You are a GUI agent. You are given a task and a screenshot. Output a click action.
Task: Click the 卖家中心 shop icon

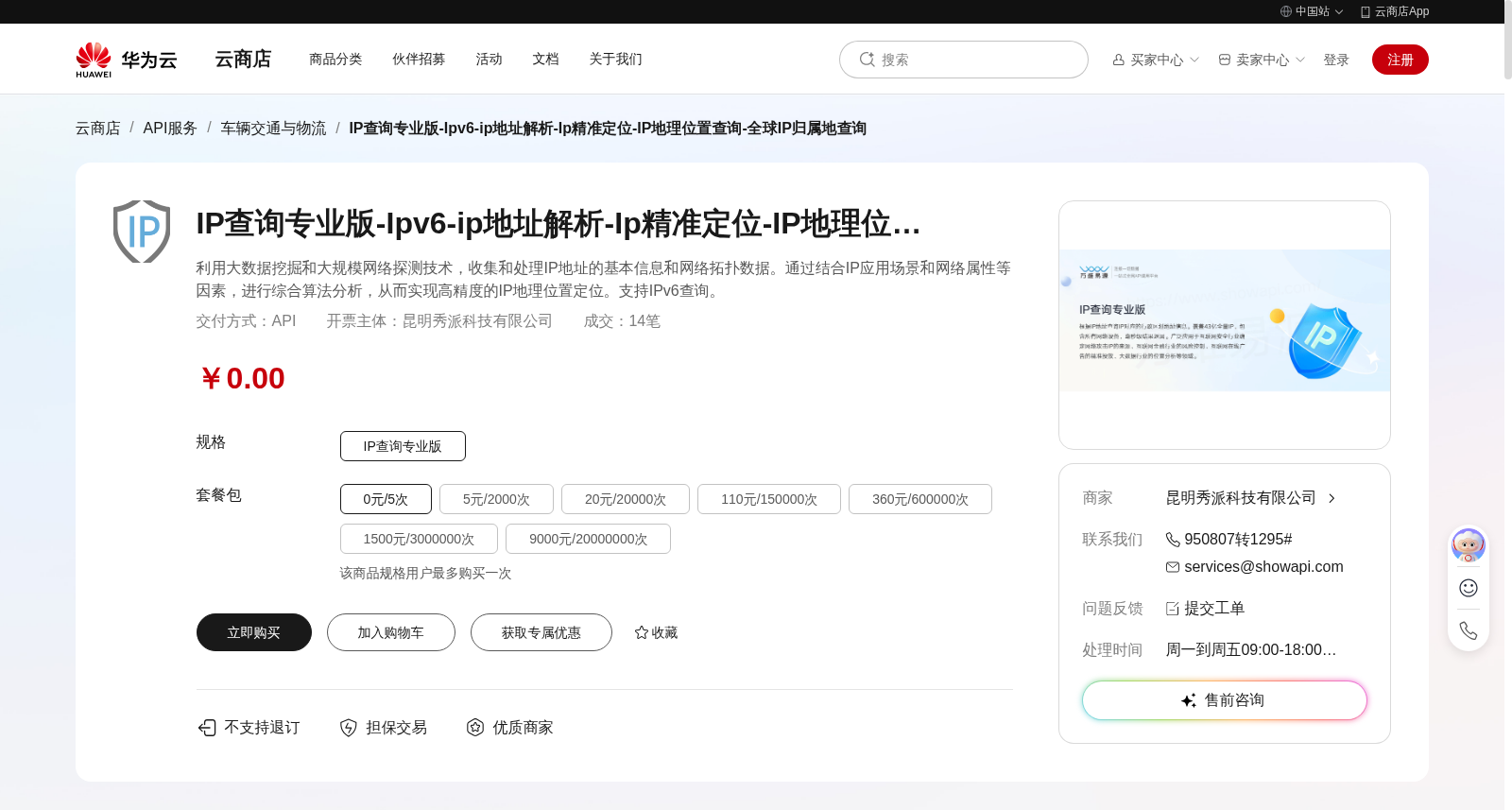tap(1225, 60)
